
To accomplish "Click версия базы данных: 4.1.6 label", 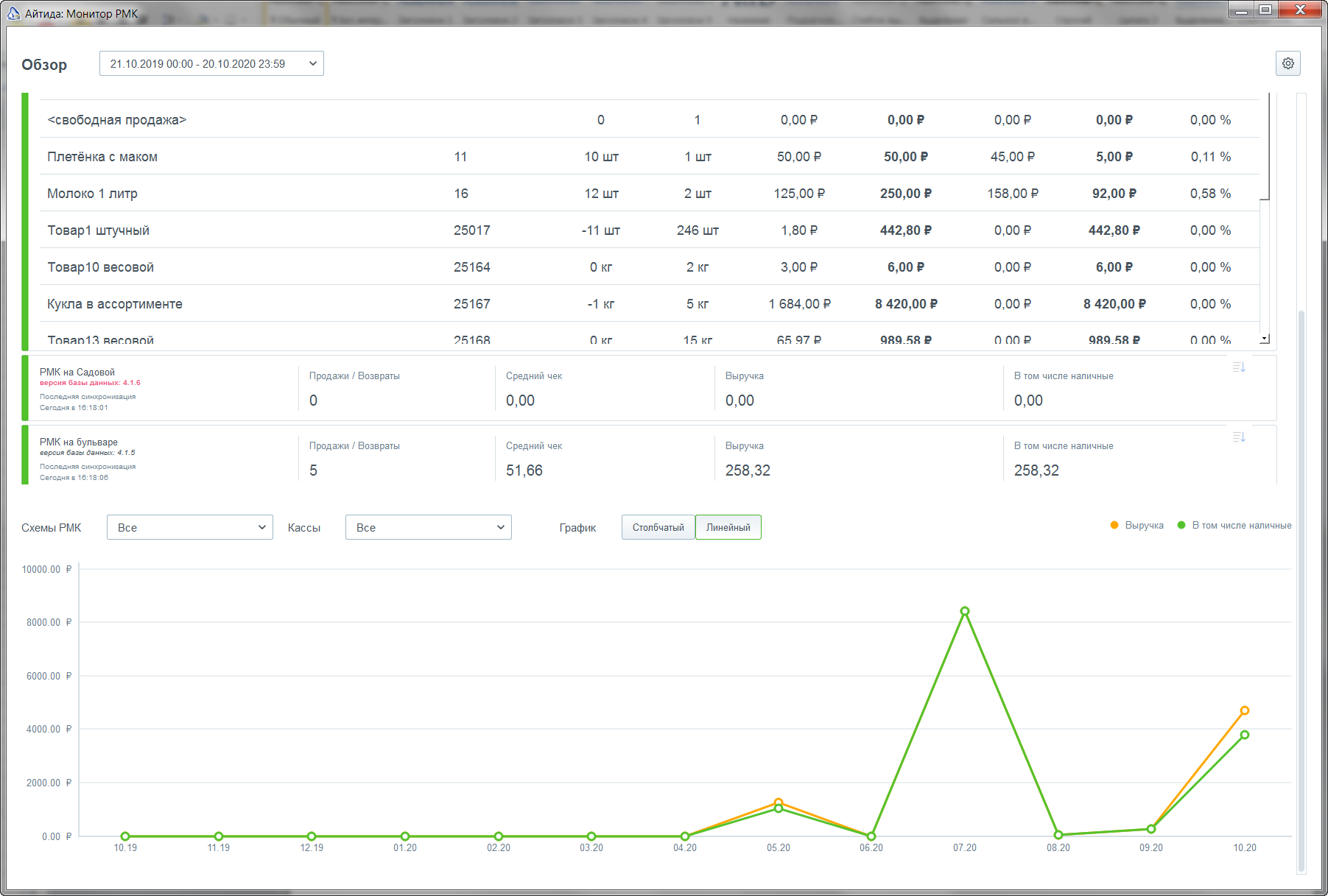I will (x=90, y=383).
